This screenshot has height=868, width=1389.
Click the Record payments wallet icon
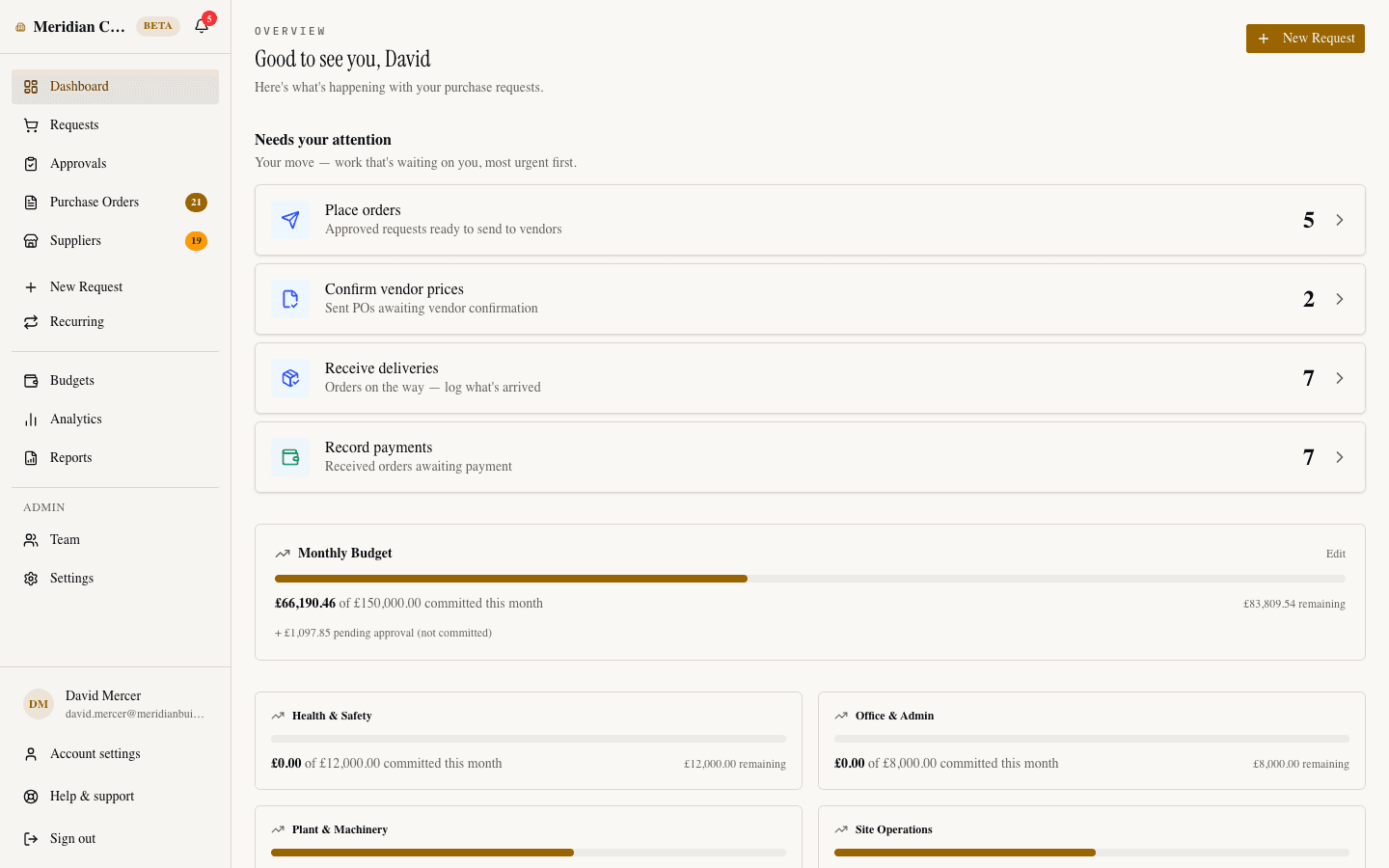click(290, 457)
